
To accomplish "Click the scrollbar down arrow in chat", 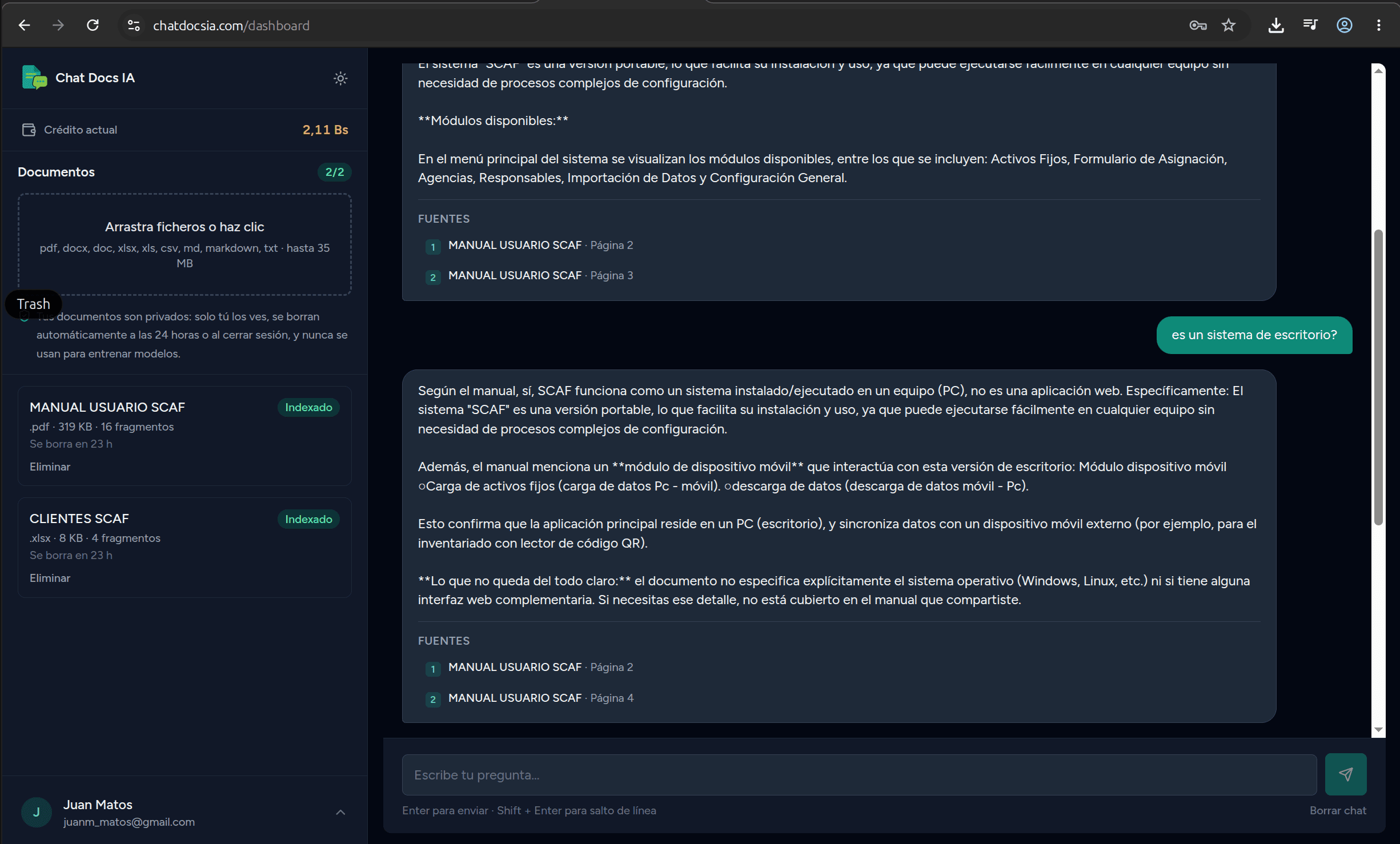I will [1379, 729].
